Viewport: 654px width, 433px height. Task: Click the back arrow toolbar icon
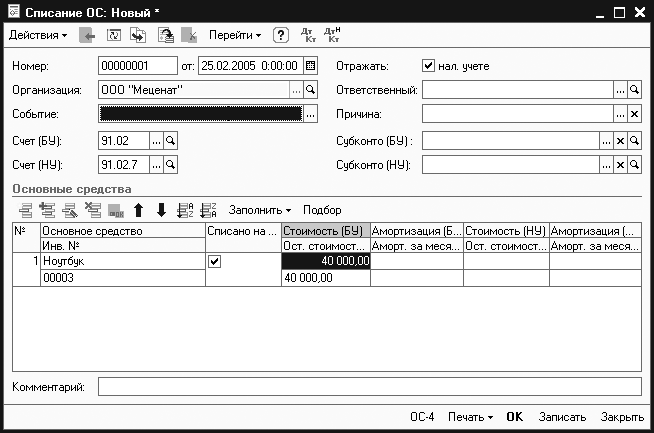87,35
